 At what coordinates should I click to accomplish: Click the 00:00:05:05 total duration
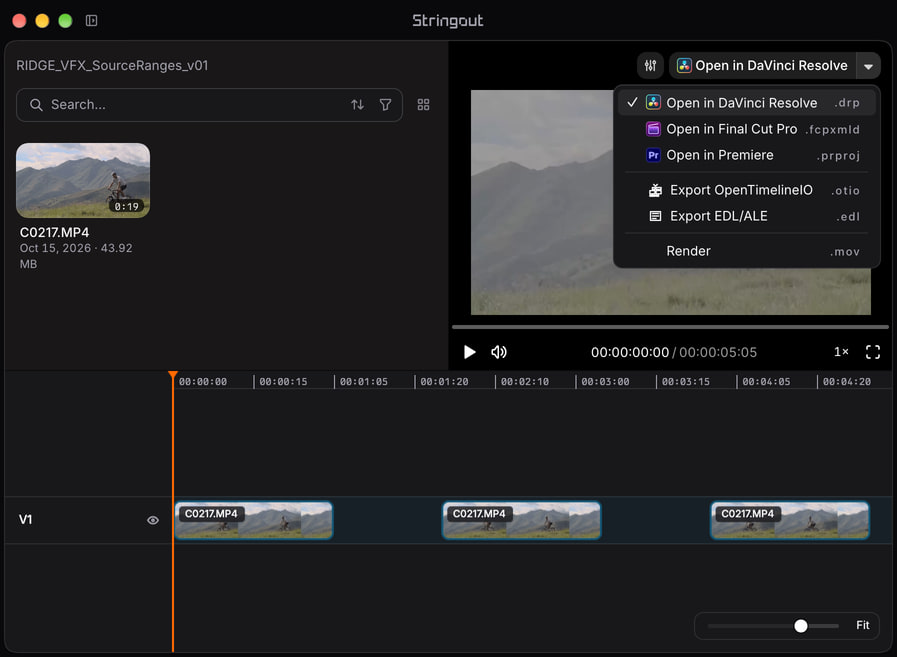tap(718, 352)
